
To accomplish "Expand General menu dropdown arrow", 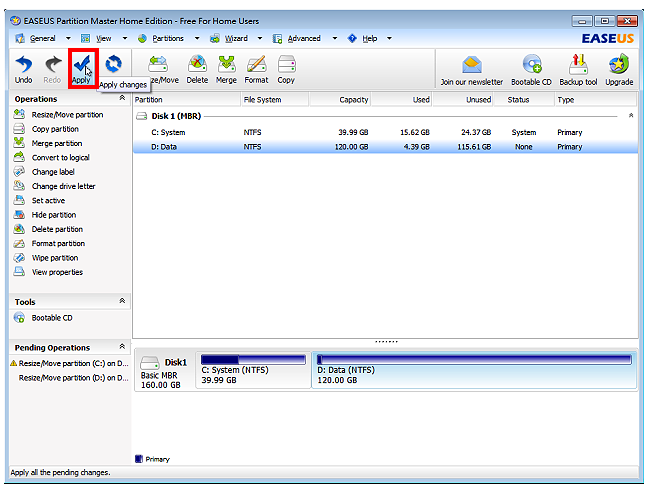I will [68, 38].
